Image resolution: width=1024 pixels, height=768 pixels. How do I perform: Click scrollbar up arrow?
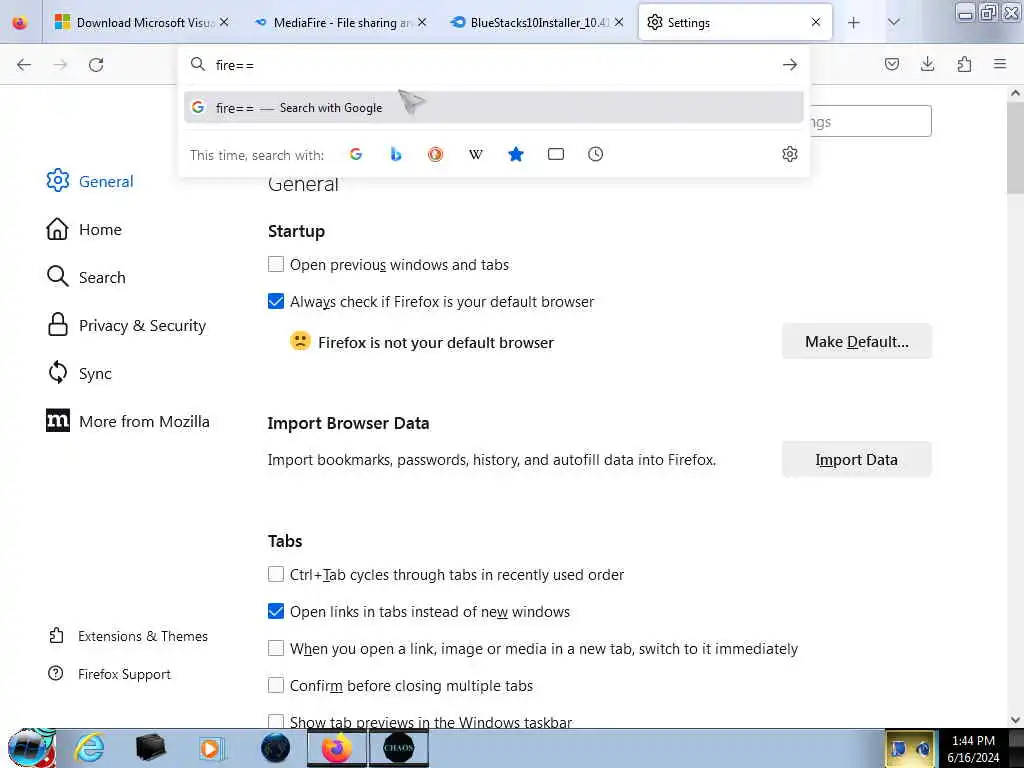[x=1015, y=93]
